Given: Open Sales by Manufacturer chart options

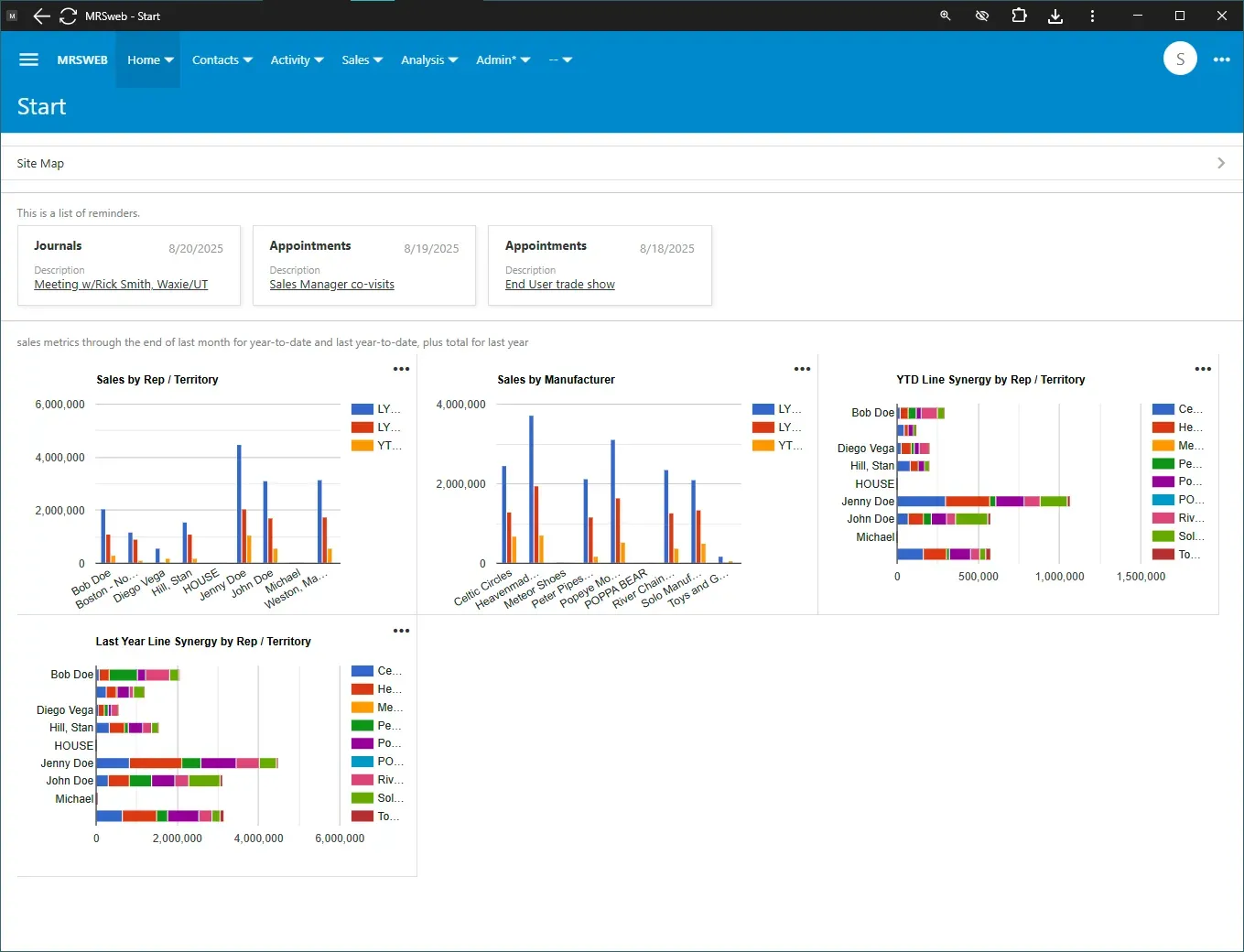Looking at the screenshot, I should click(x=802, y=369).
